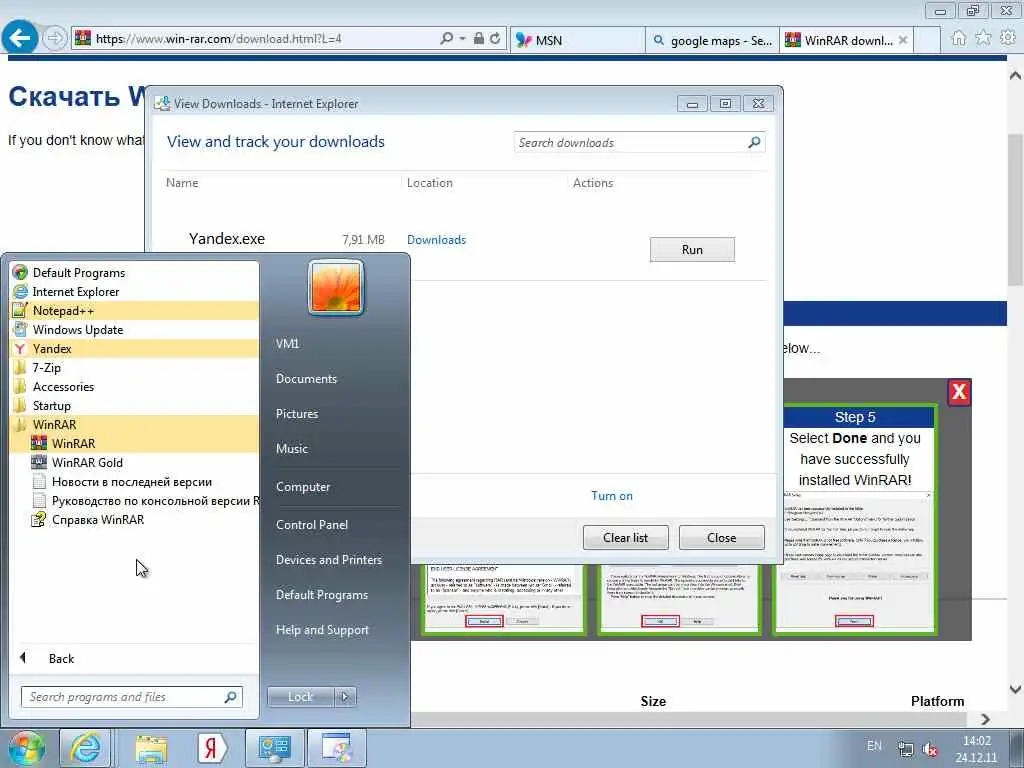The width and height of the screenshot is (1024, 768).
Task: Open Computer from Start menu
Action: pyautogui.click(x=303, y=487)
